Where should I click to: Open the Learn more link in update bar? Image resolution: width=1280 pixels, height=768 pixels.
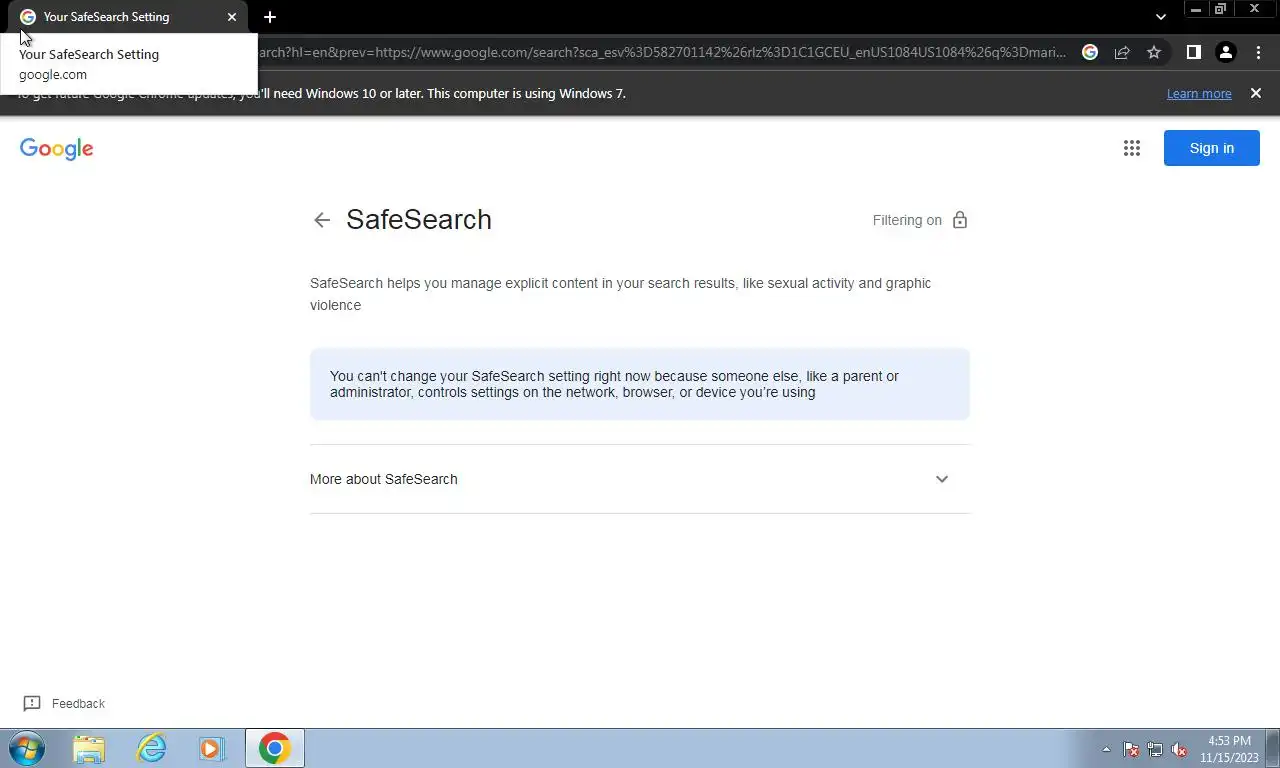point(1199,94)
